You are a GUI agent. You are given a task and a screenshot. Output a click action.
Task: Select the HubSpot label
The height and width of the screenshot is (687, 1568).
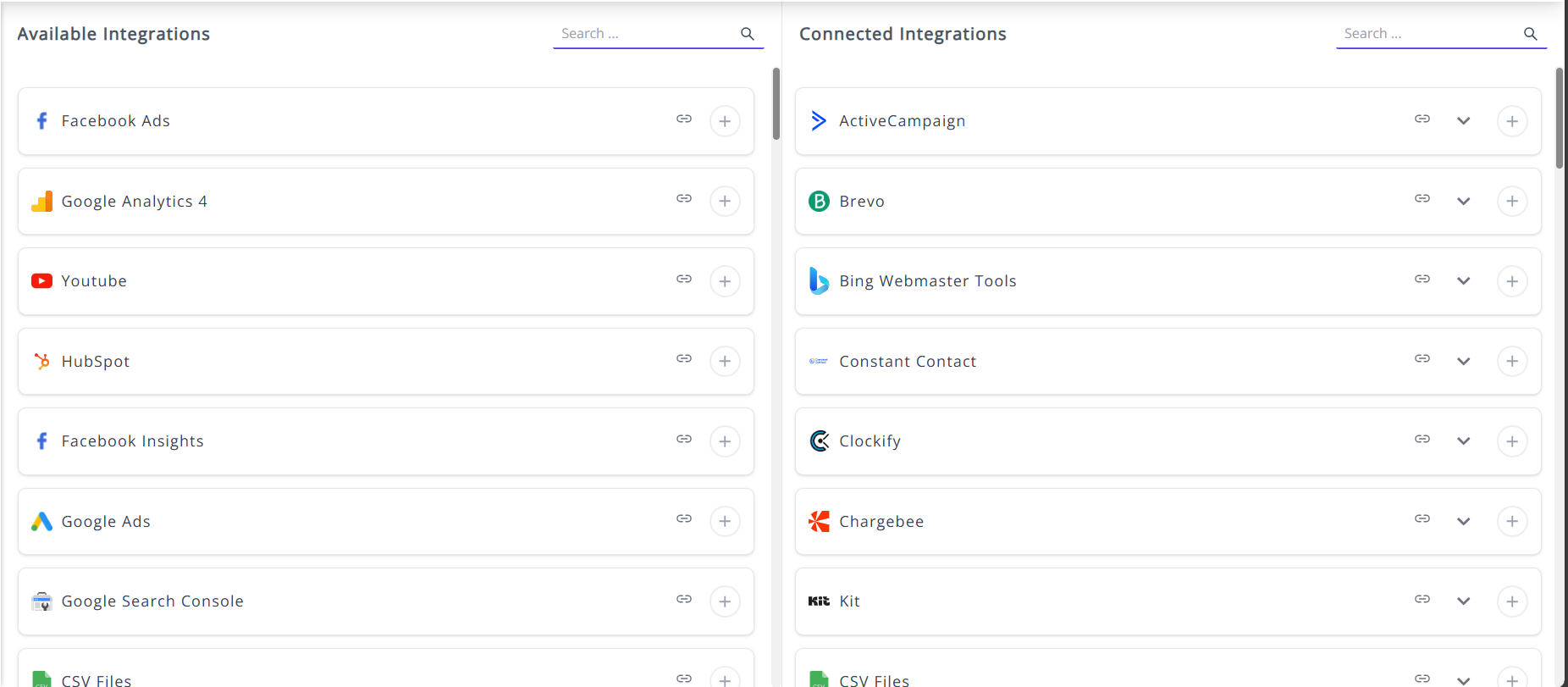click(x=96, y=362)
